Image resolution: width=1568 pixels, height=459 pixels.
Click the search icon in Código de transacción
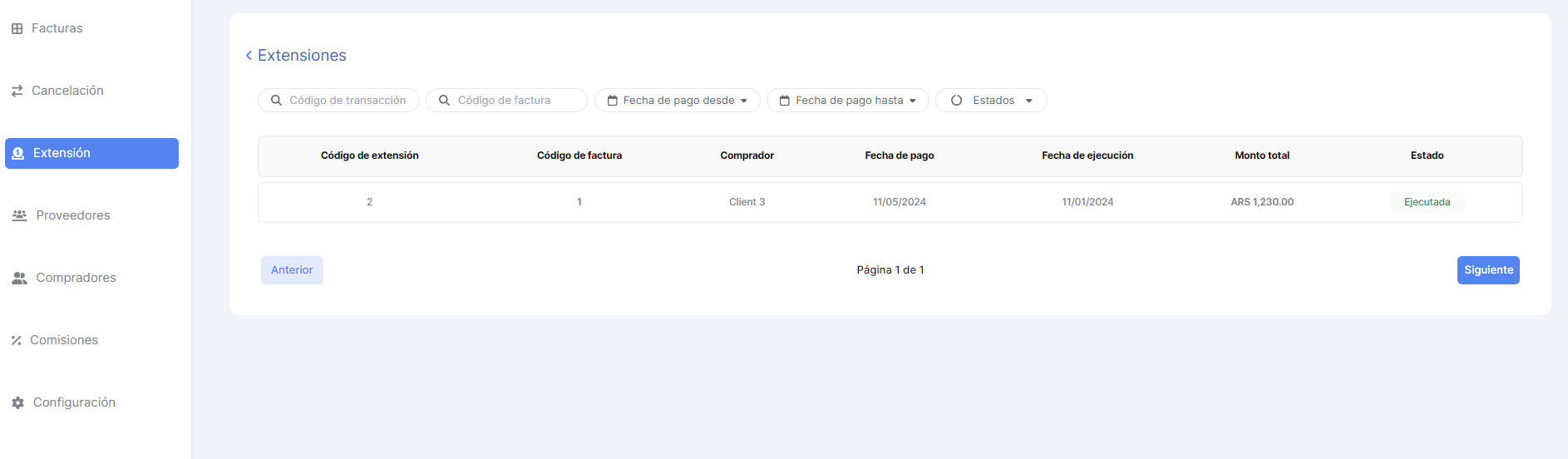point(276,101)
